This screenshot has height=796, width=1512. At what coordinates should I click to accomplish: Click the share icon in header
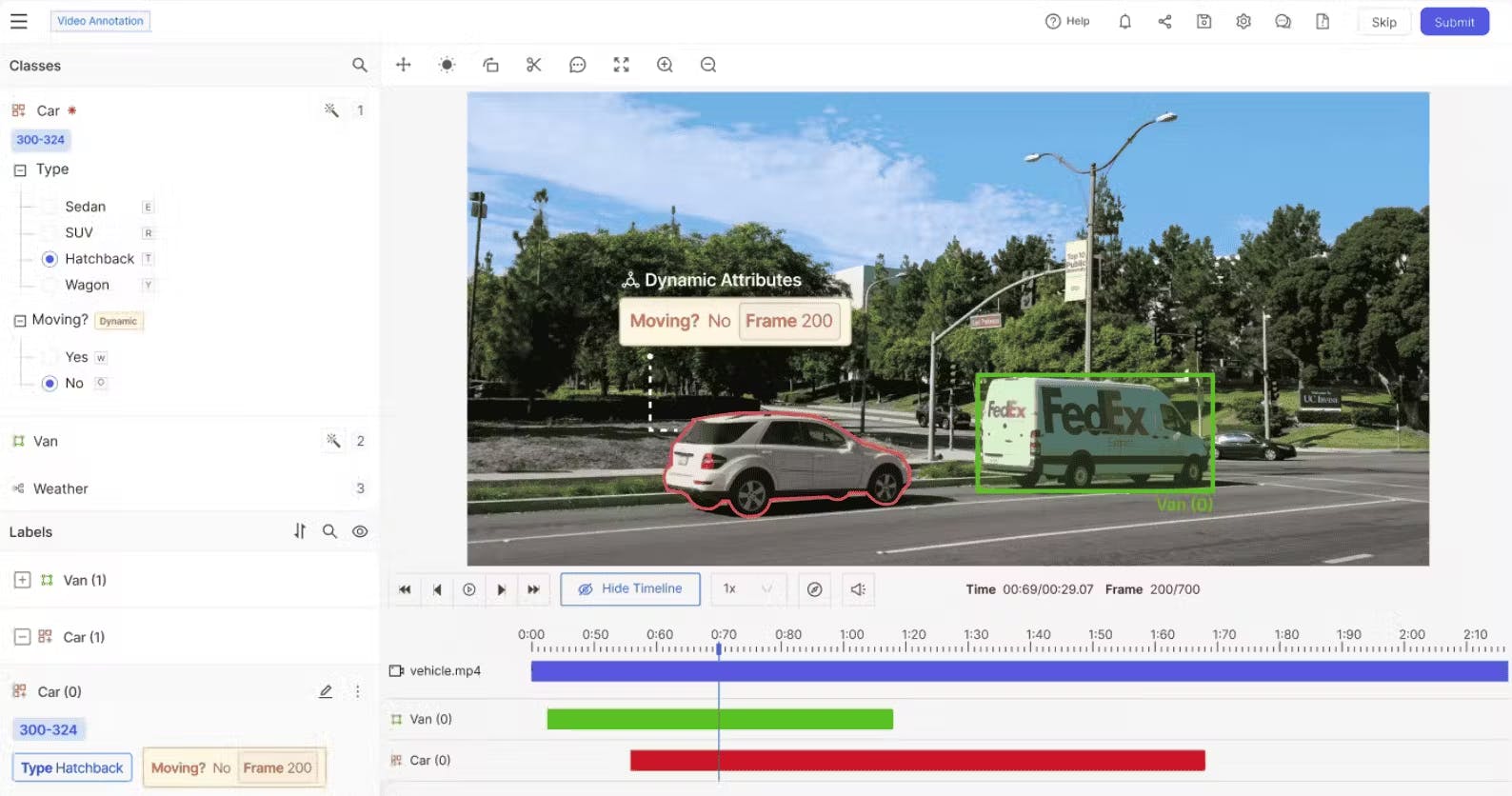point(1164,22)
